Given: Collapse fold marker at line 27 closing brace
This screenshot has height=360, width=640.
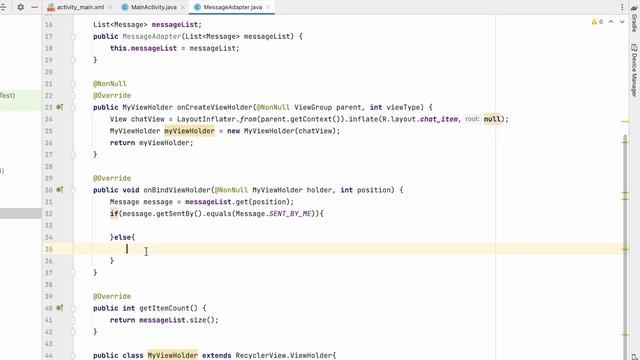Looking at the screenshot, I should pos(73,155).
